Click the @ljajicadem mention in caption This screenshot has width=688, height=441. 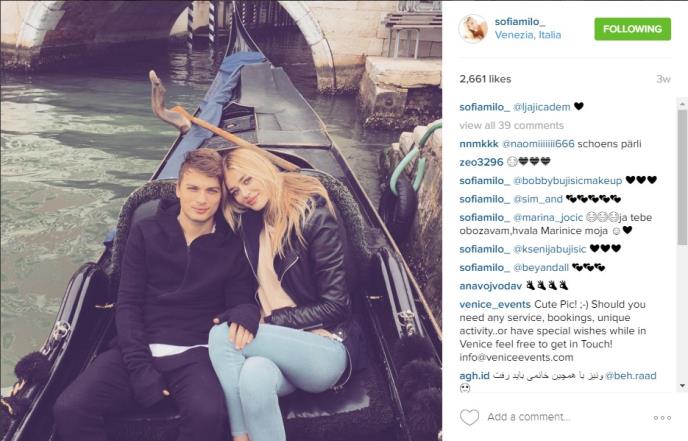tap(541, 107)
